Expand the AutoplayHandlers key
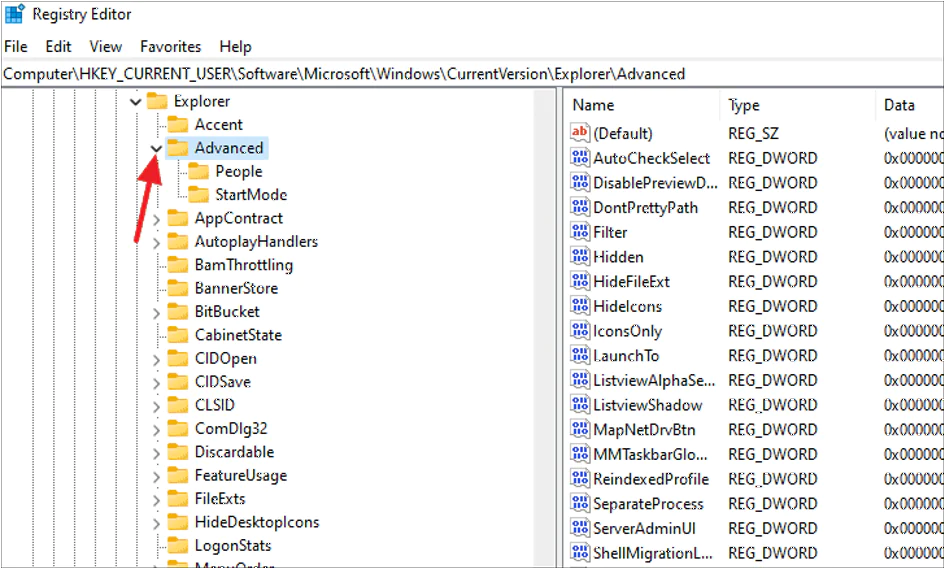The width and height of the screenshot is (945, 570). click(156, 242)
